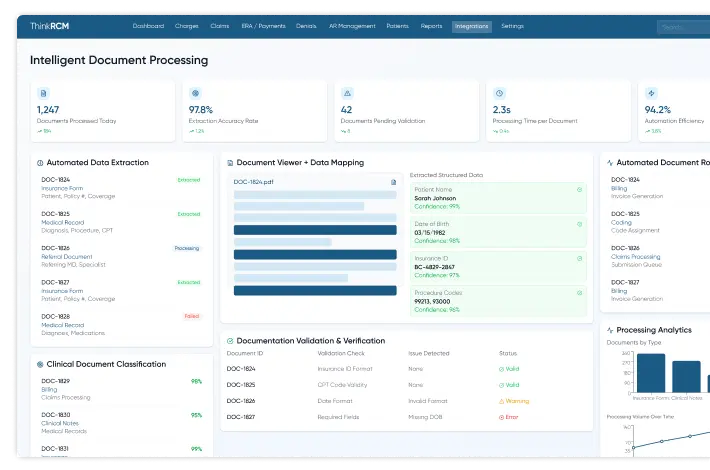Click the Automated Data Extraction panel icon
Screen dimensions: 710x470
tap(40, 163)
